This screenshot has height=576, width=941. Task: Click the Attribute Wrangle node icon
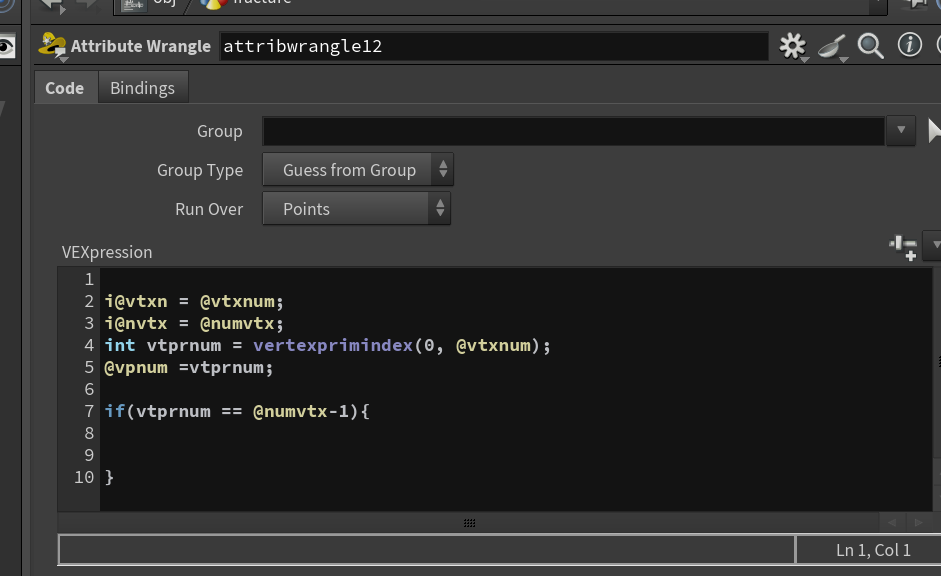52,46
